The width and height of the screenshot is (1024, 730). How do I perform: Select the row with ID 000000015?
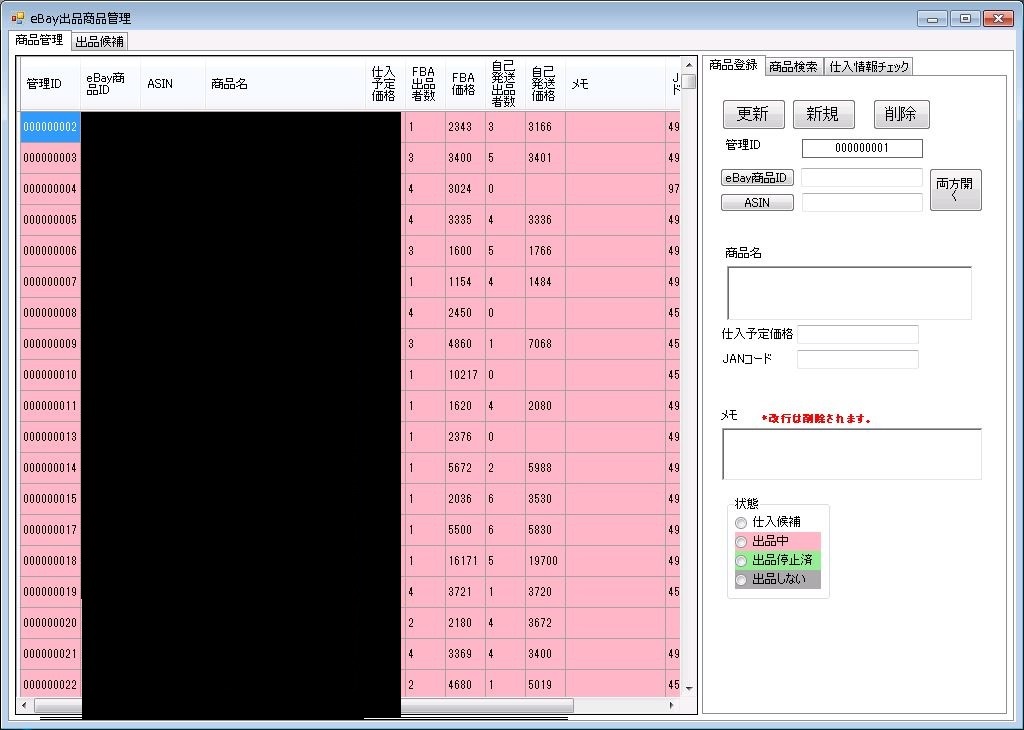(350, 499)
